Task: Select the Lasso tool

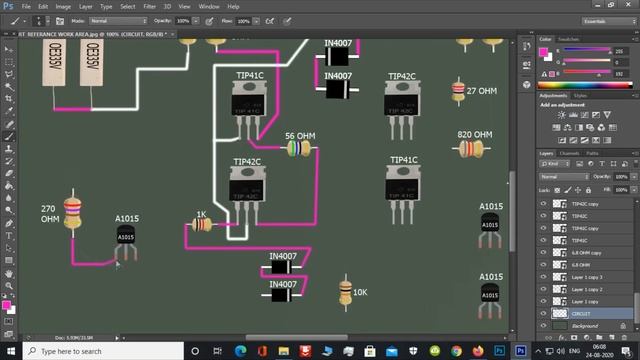Action: pyautogui.click(x=9, y=75)
